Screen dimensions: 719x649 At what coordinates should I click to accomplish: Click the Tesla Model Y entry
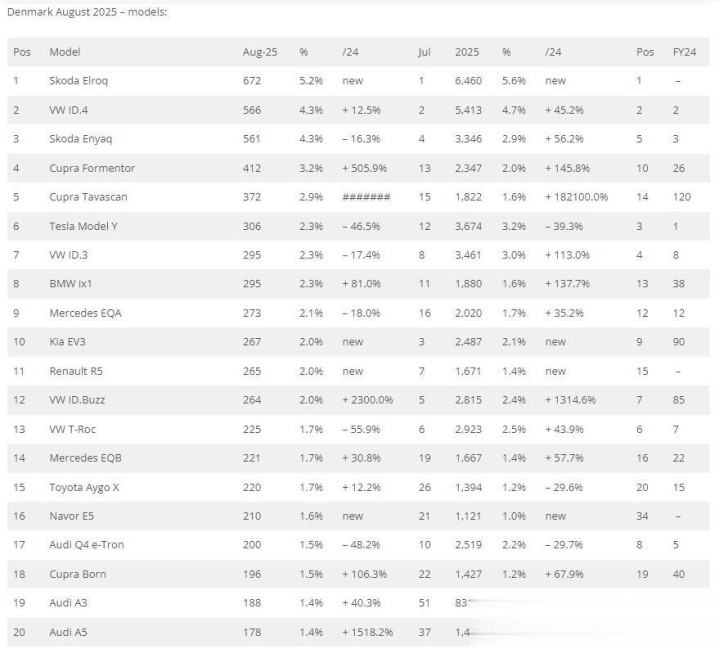point(84,226)
